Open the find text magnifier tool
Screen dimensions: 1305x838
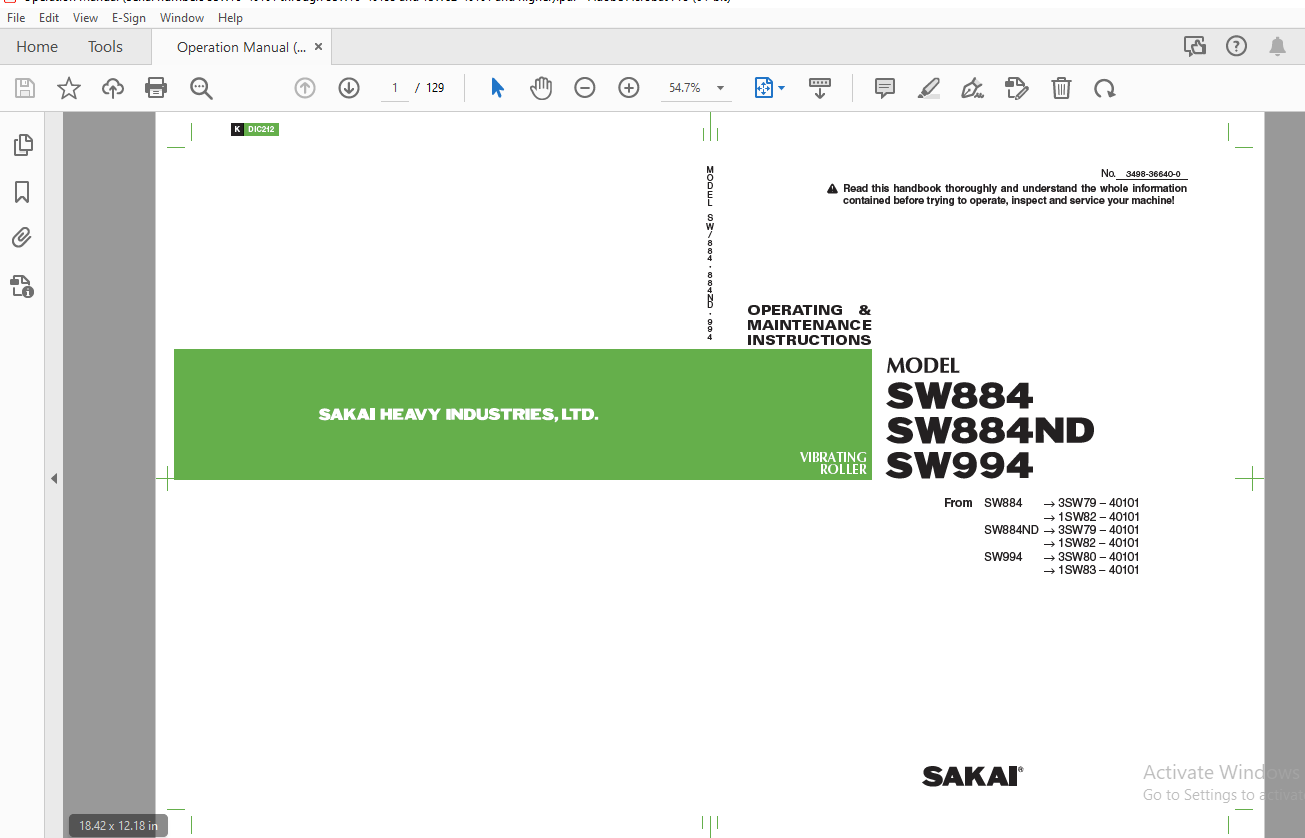pyautogui.click(x=201, y=88)
